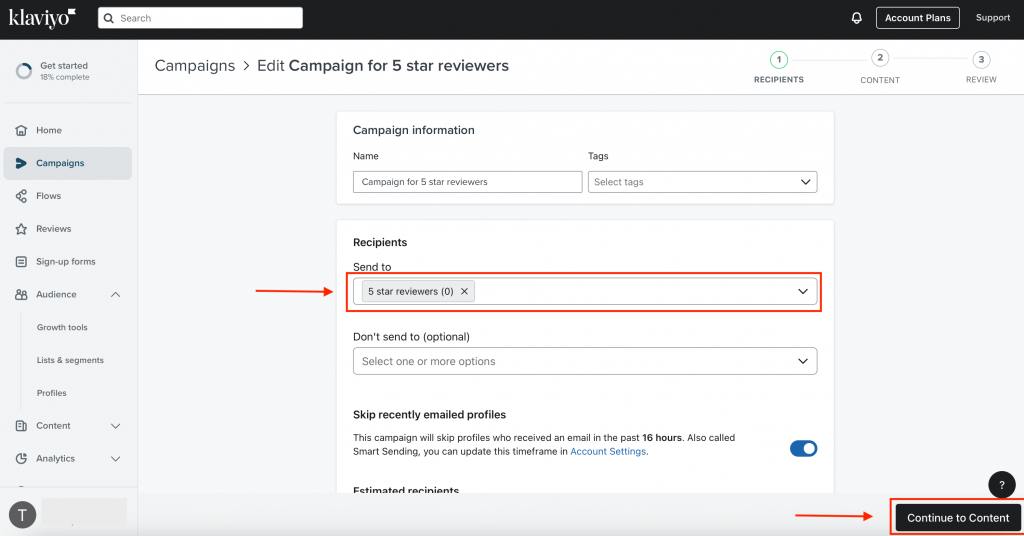The height and width of the screenshot is (536, 1024).
Task: Open Lists & segments submenu item
Action: [x=70, y=360]
